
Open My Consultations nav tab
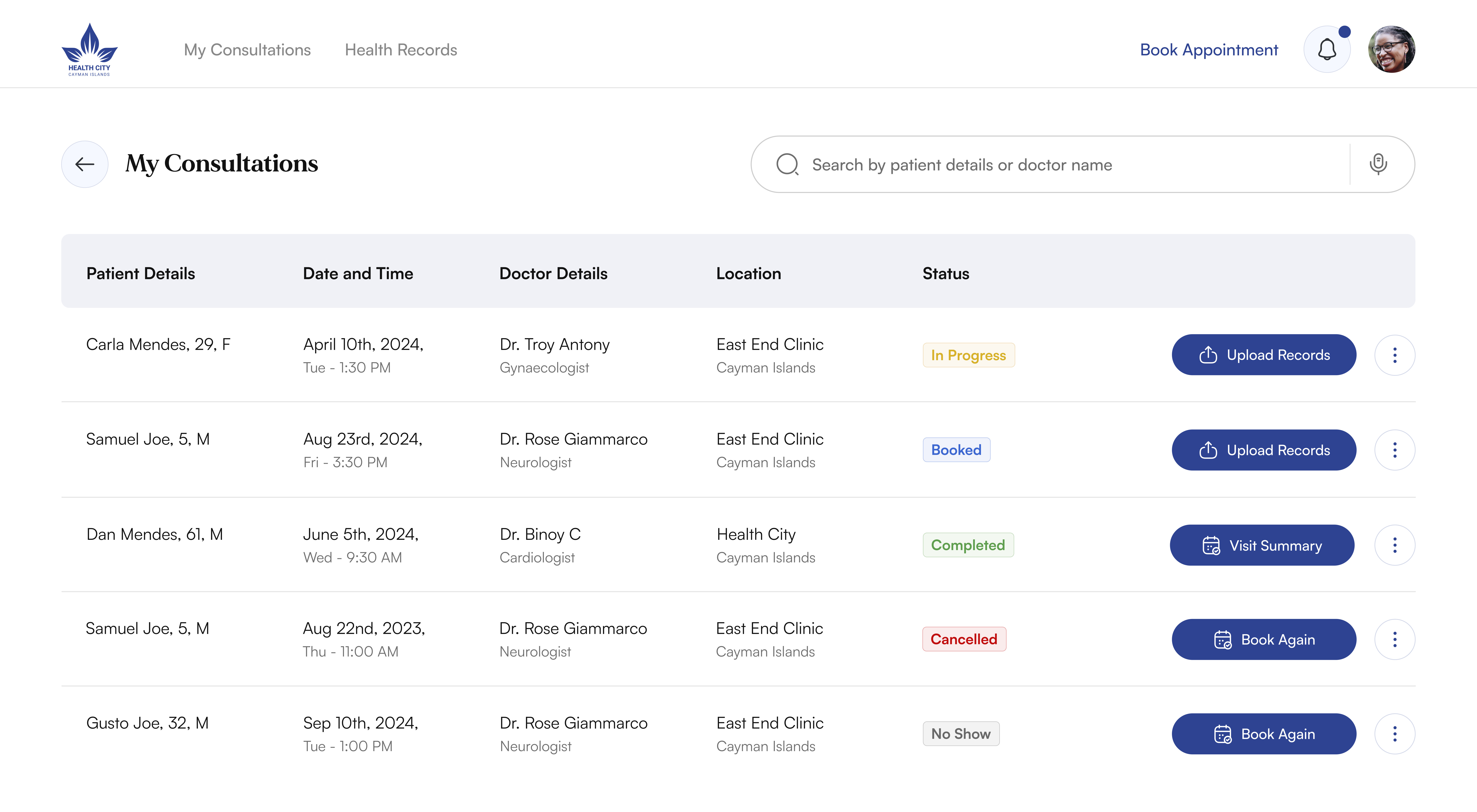(247, 50)
